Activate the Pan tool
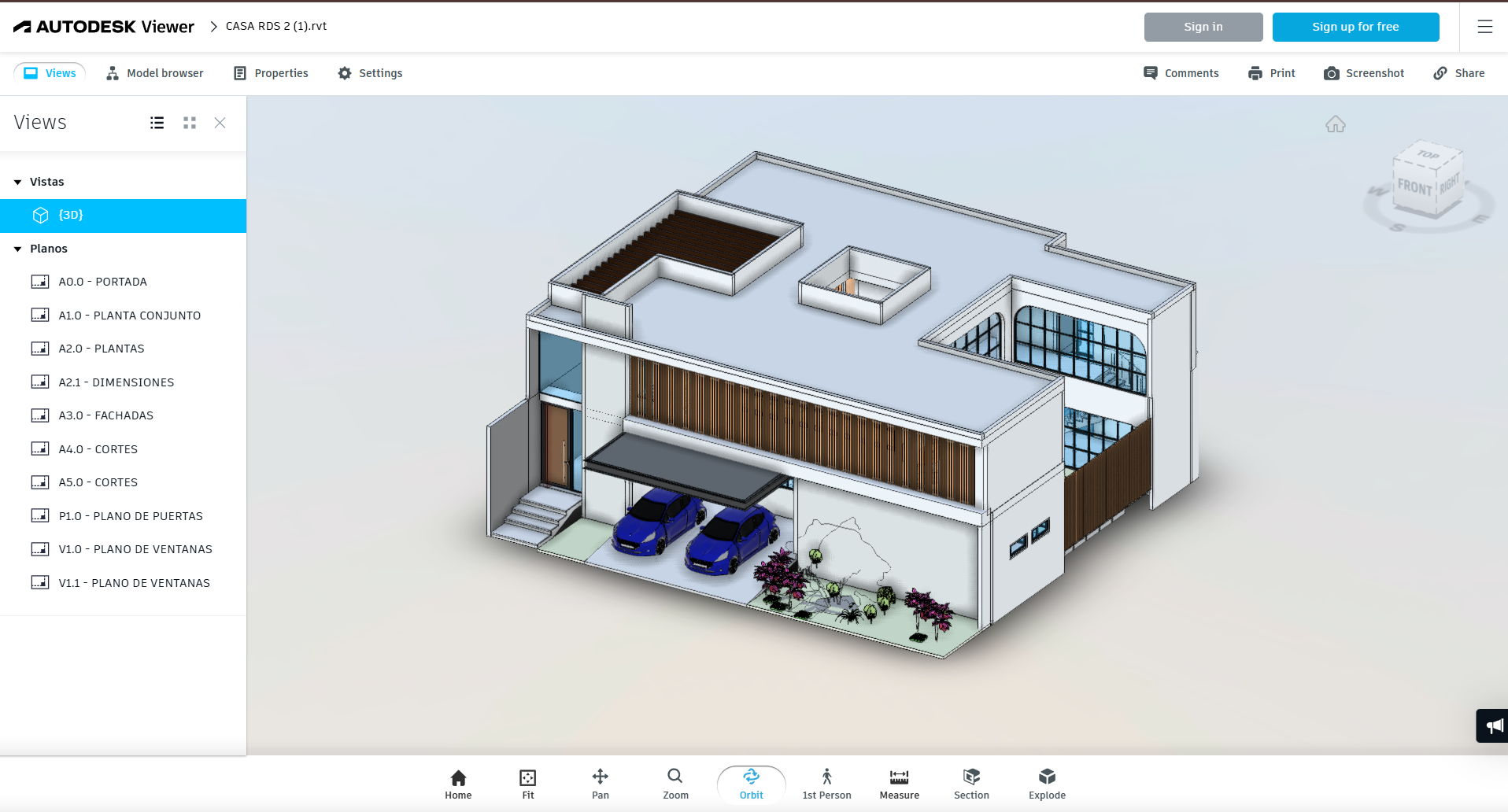1508x812 pixels. pyautogui.click(x=600, y=784)
